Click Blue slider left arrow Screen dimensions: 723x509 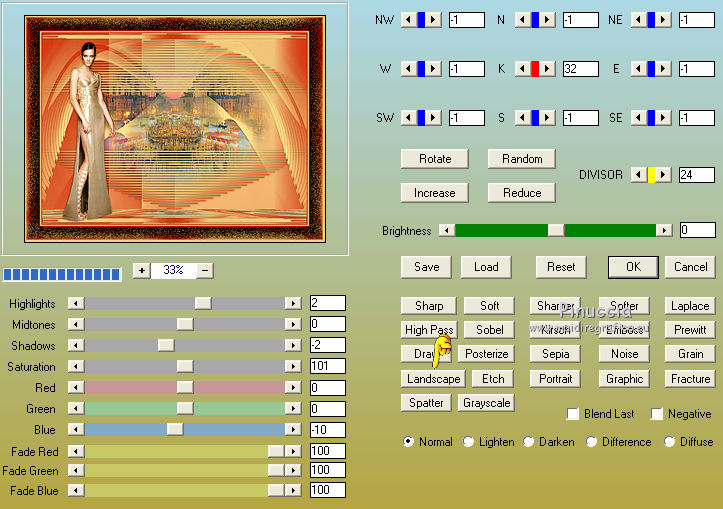pyautogui.click(x=76, y=429)
